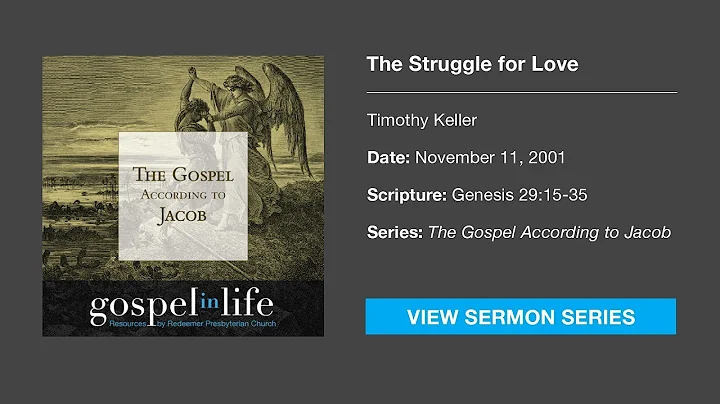Viewport: 720px width, 404px height.
Task: Click the bold Date: label
Action: tap(389, 158)
